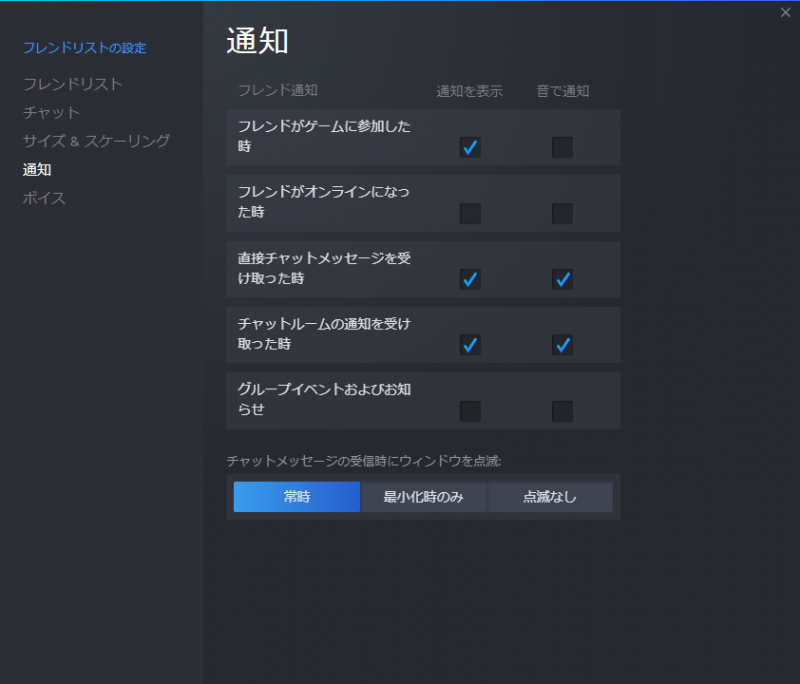Enable 音で通知 for グループイベントおよびお知らせ
800x684 pixels.
[x=562, y=412]
